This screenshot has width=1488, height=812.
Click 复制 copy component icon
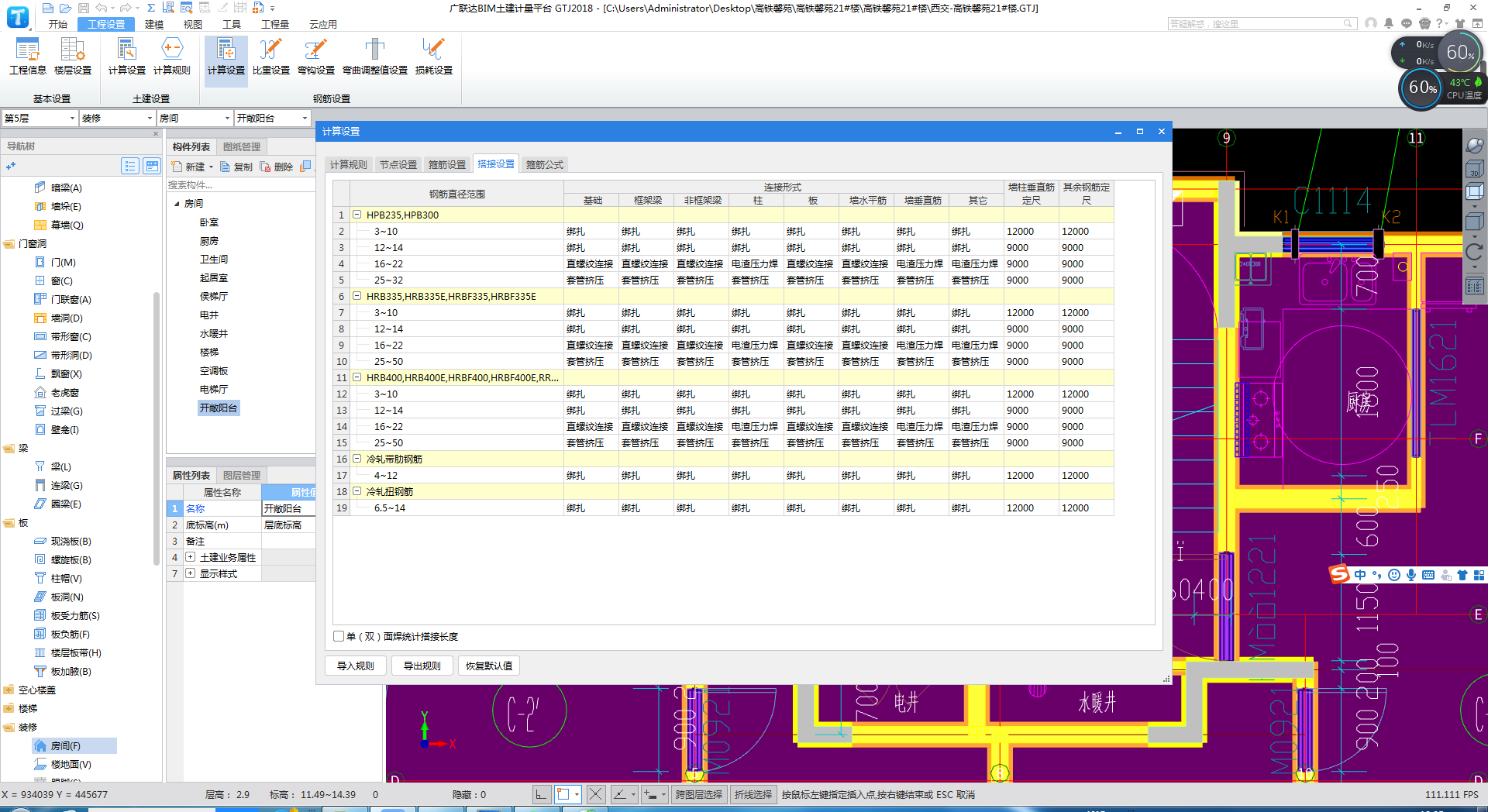[x=236, y=167]
